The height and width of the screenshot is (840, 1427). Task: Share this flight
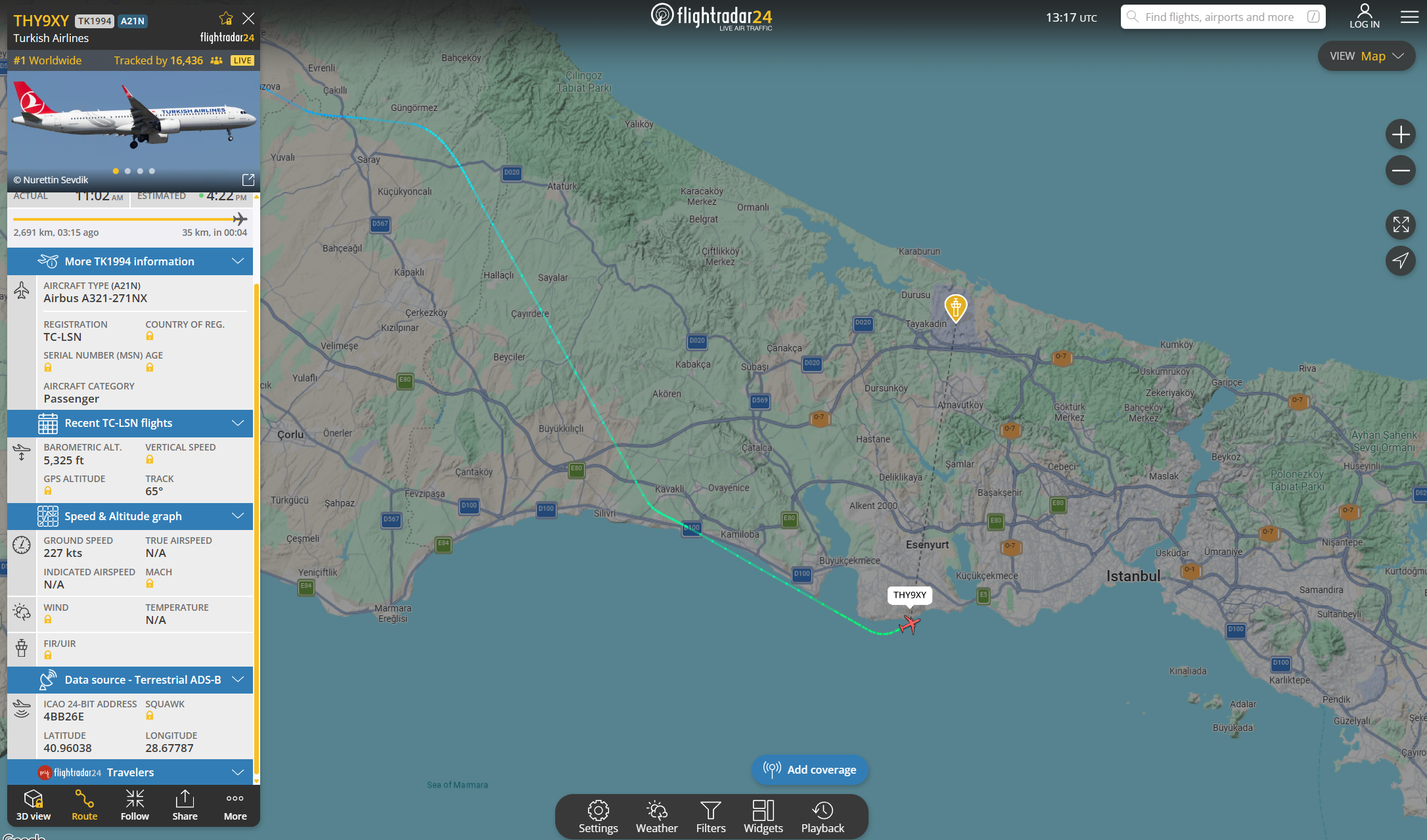185,805
